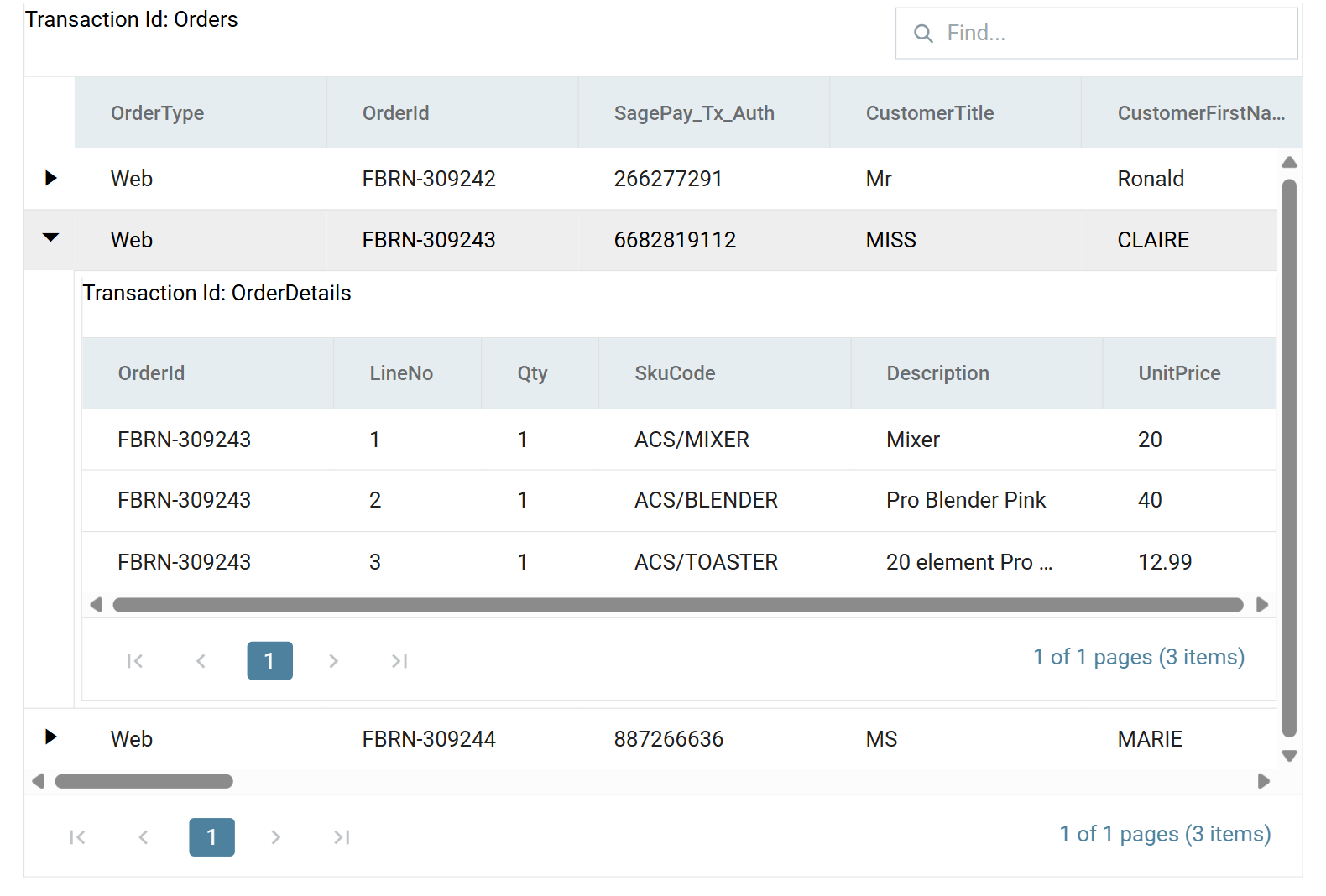Select page 1 in Orders pager

point(211,837)
